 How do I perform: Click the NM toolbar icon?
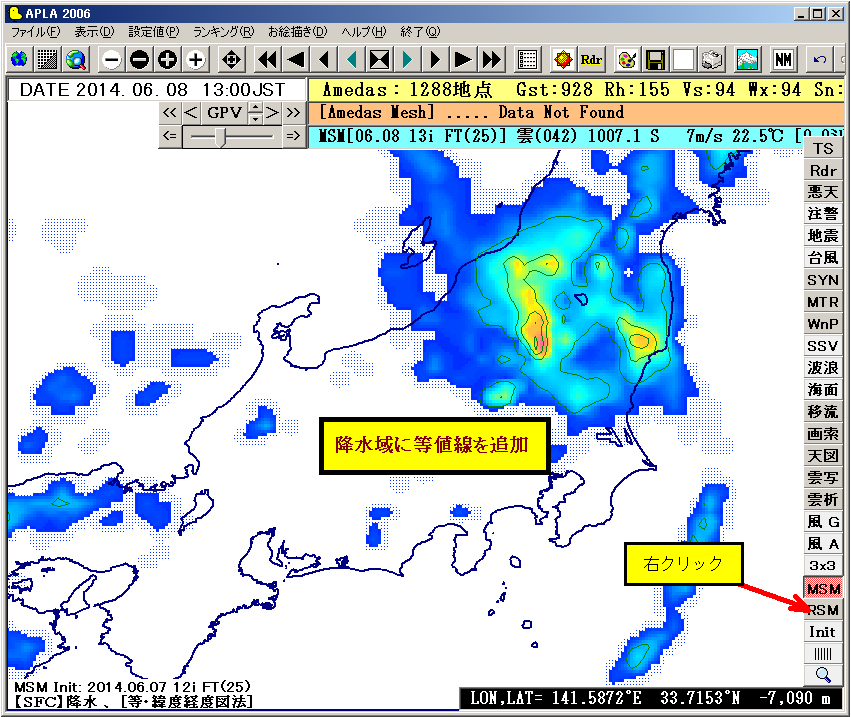click(x=783, y=58)
